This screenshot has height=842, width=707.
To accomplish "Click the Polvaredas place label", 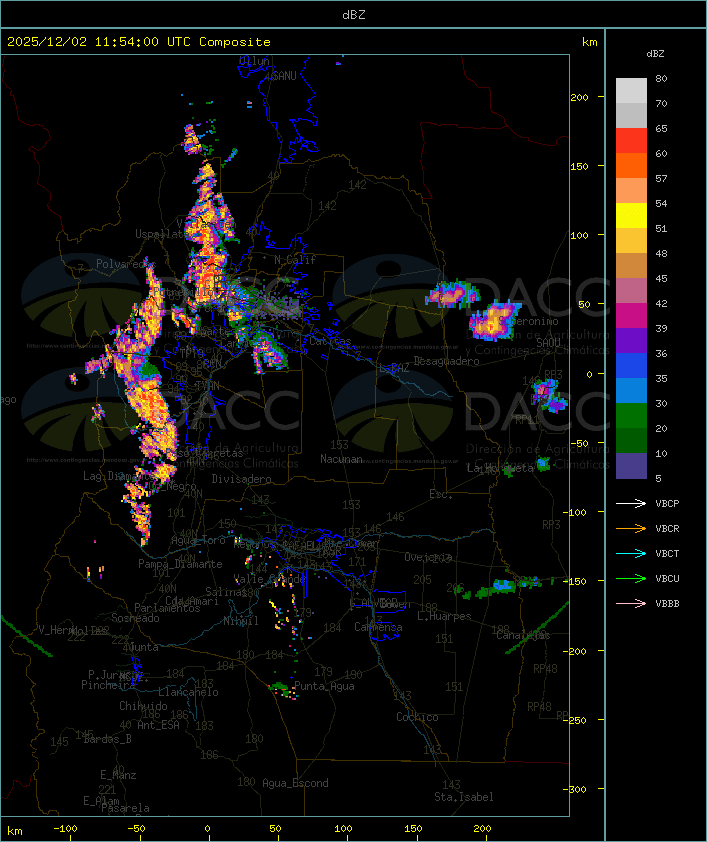I will (125, 264).
